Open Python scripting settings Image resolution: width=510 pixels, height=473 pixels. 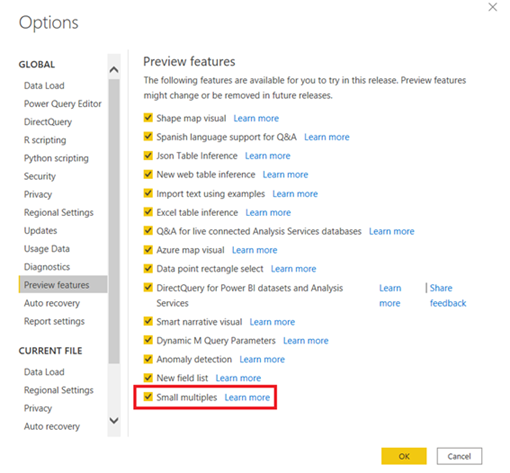[56, 158]
